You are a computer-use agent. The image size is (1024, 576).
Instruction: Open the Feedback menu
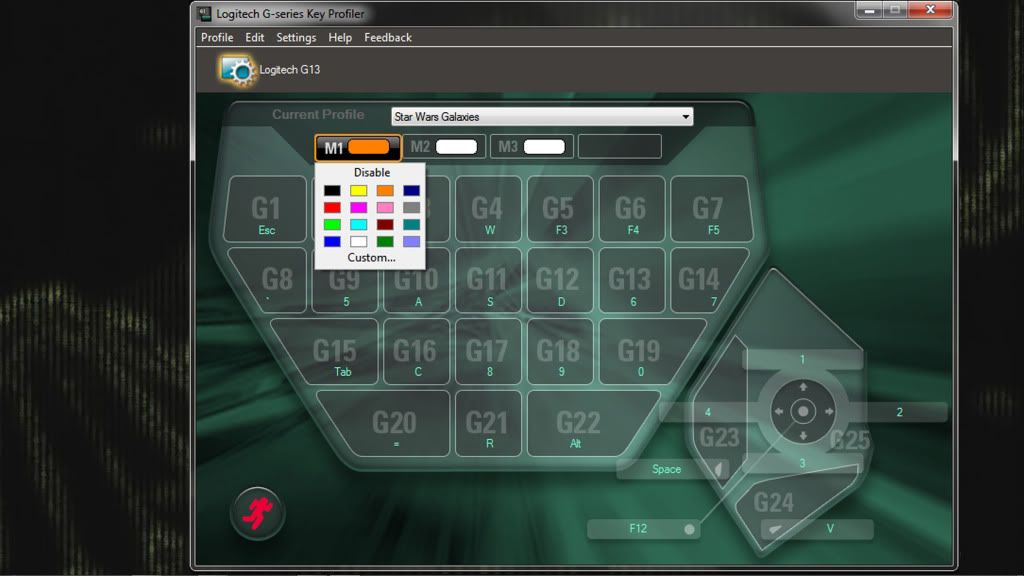coord(388,37)
